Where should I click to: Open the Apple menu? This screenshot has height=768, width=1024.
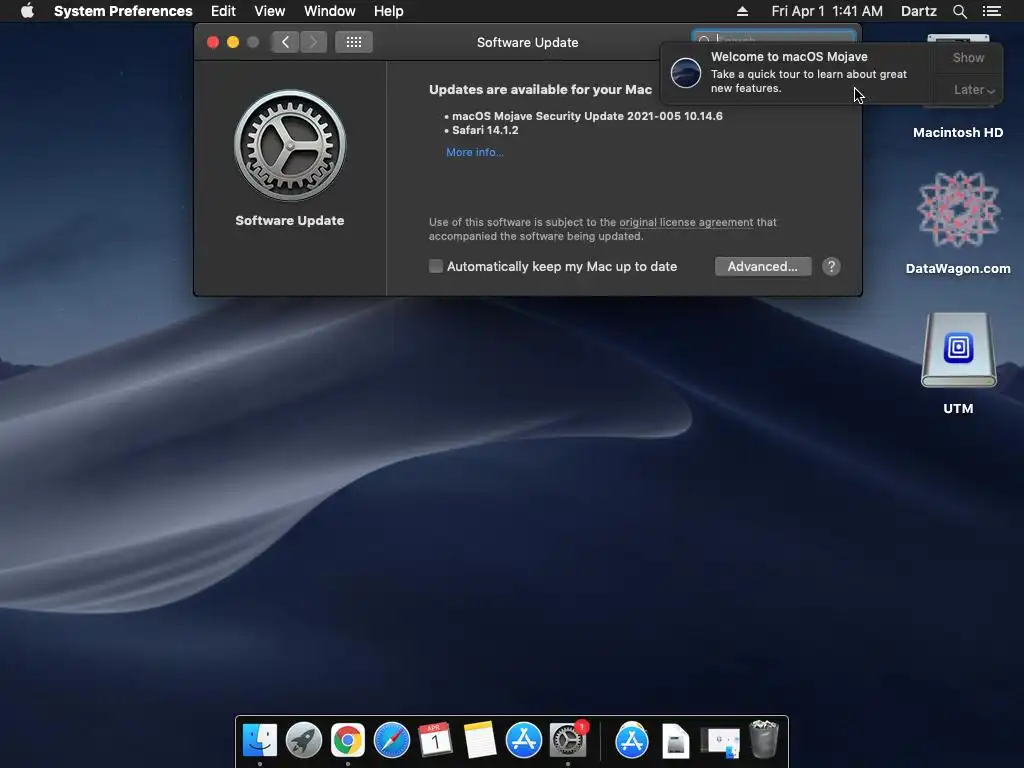[27, 11]
